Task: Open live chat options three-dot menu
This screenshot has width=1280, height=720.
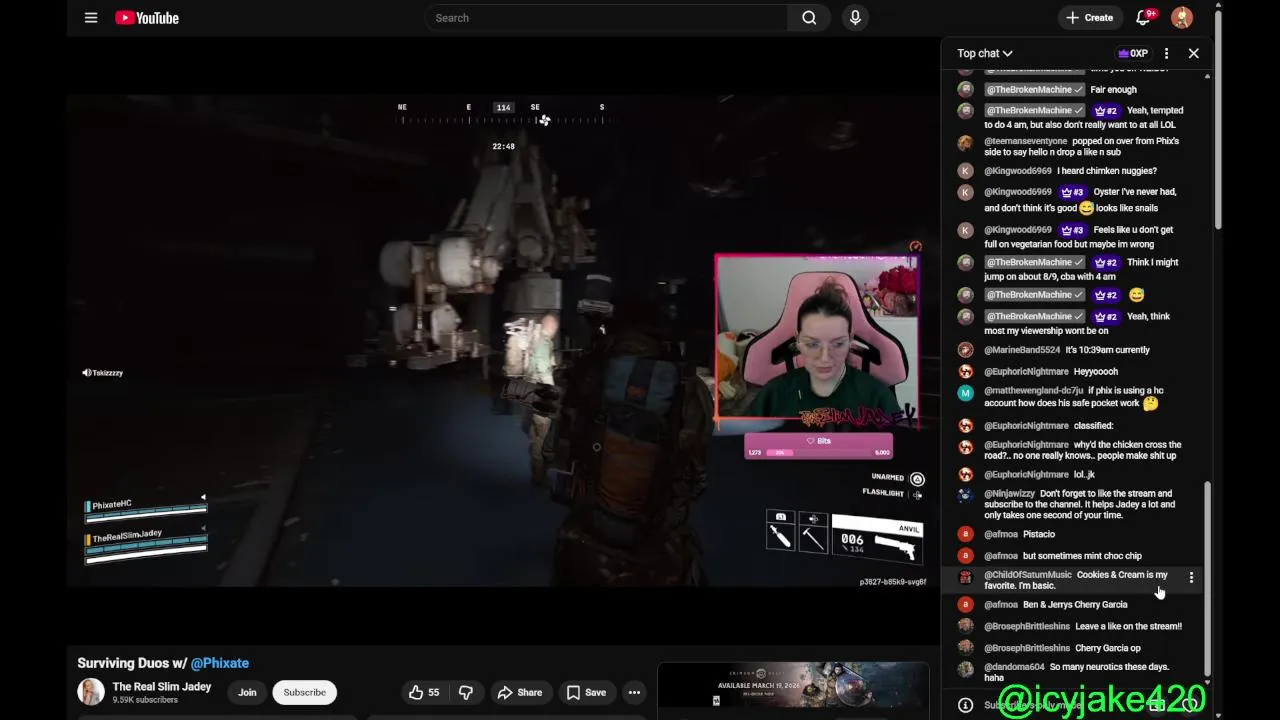Action: (1166, 53)
